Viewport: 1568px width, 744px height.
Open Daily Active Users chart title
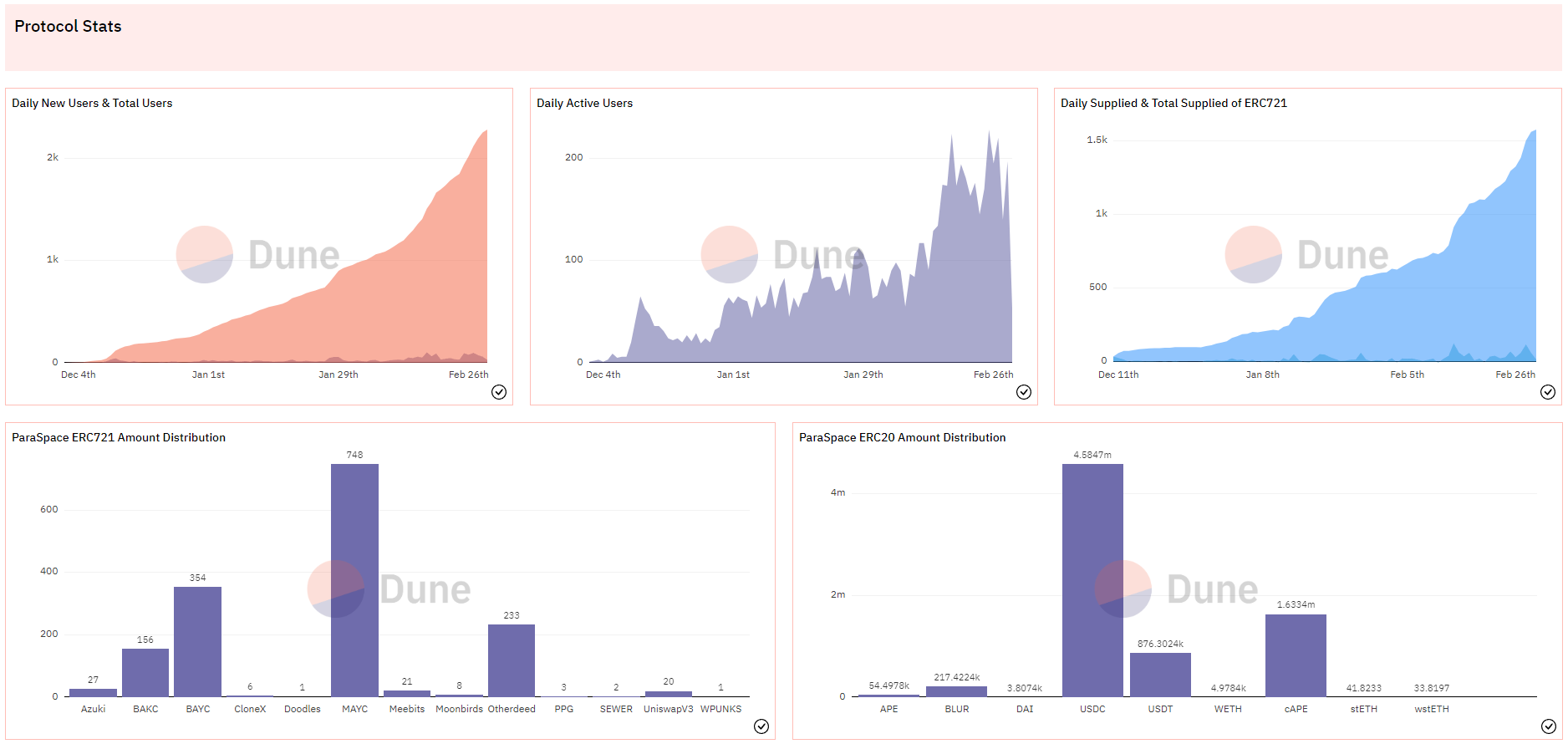click(584, 104)
